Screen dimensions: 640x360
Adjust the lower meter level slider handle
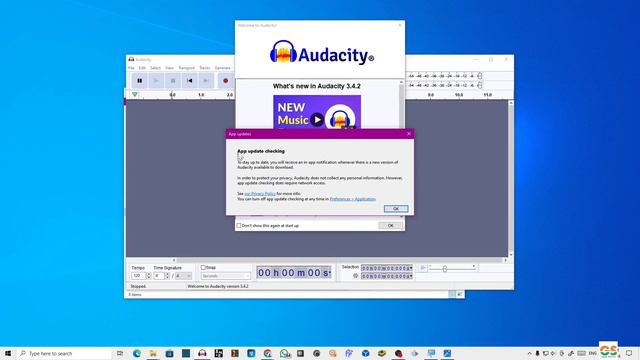pos(480,85)
